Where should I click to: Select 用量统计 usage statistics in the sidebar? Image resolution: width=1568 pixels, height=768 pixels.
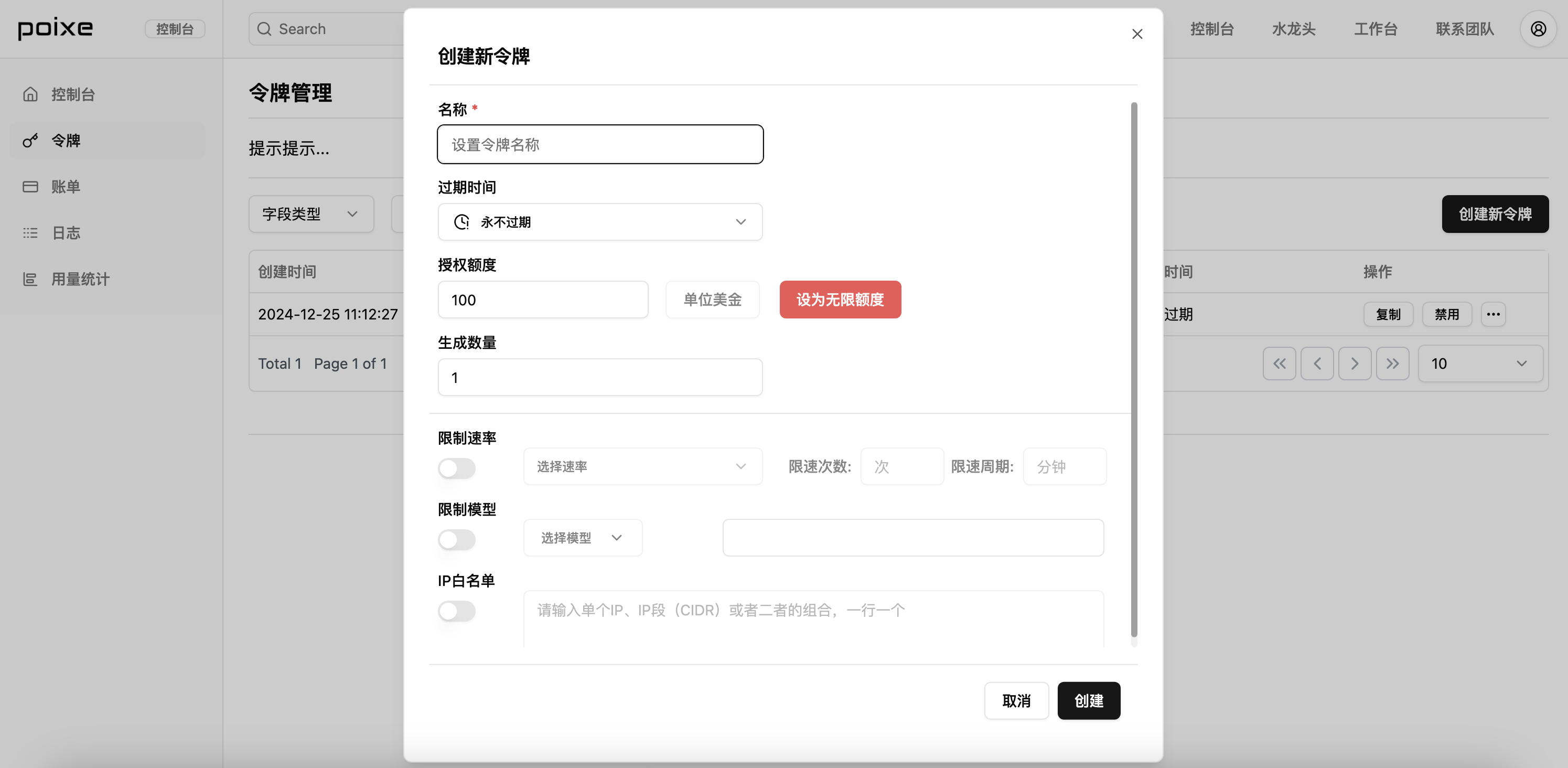pyautogui.click(x=80, y=279)
